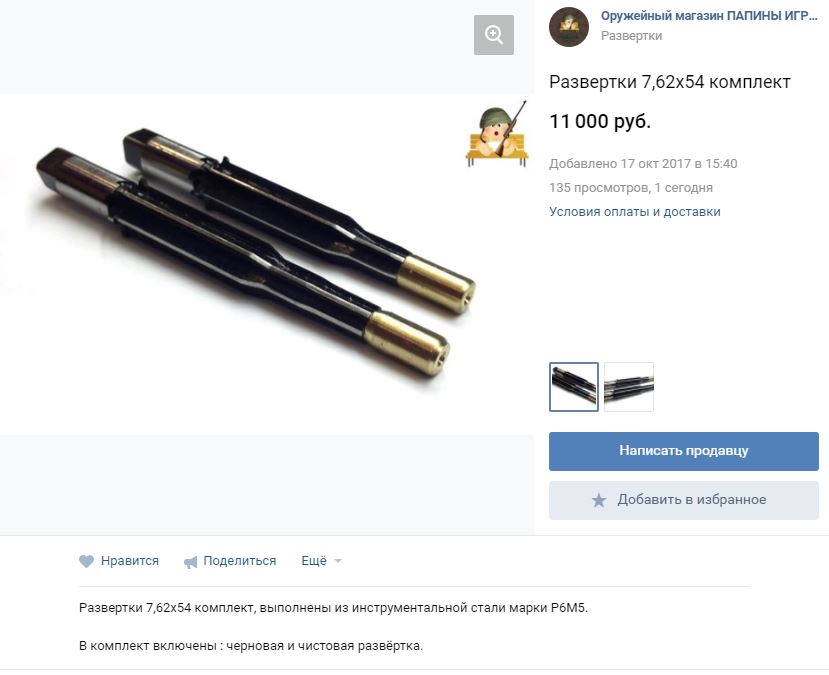The width and height of the screenshot is (829, 675).
Task: Click the star icon in favorites button
Action: tap(598, 500)
